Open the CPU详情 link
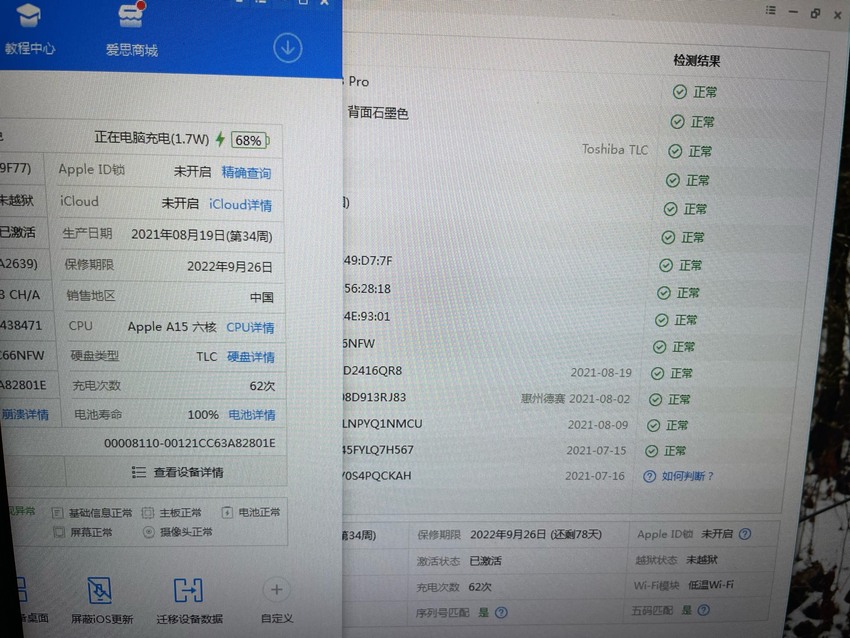This screenshot has height=638, width=850. pos(250,327)
